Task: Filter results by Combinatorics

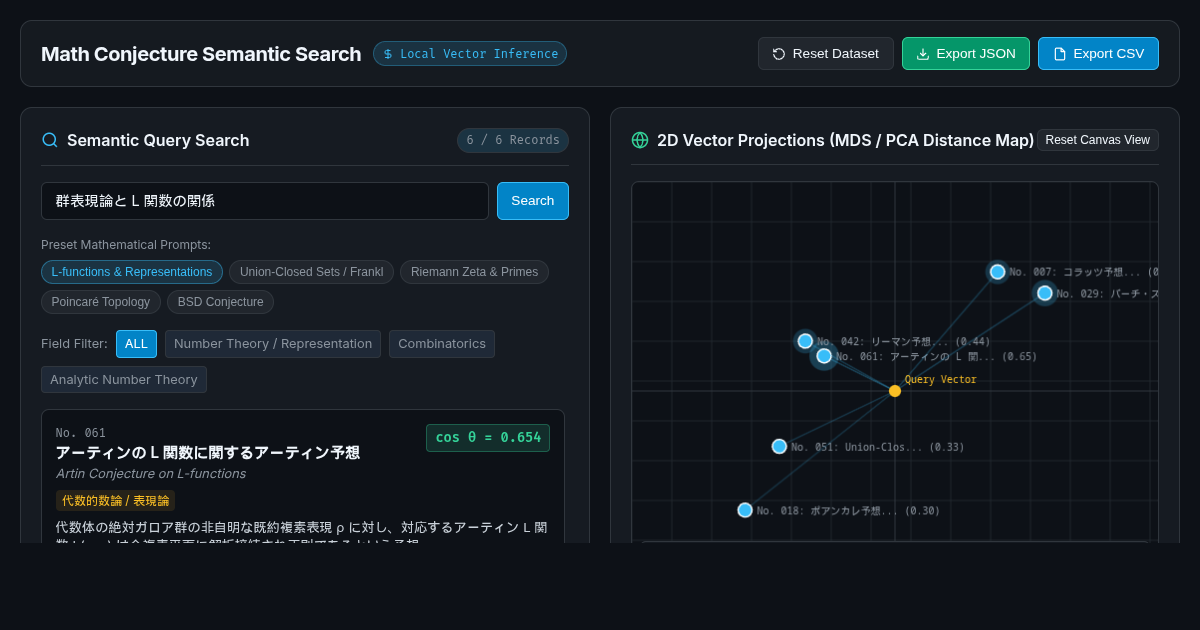Action: 442,344
